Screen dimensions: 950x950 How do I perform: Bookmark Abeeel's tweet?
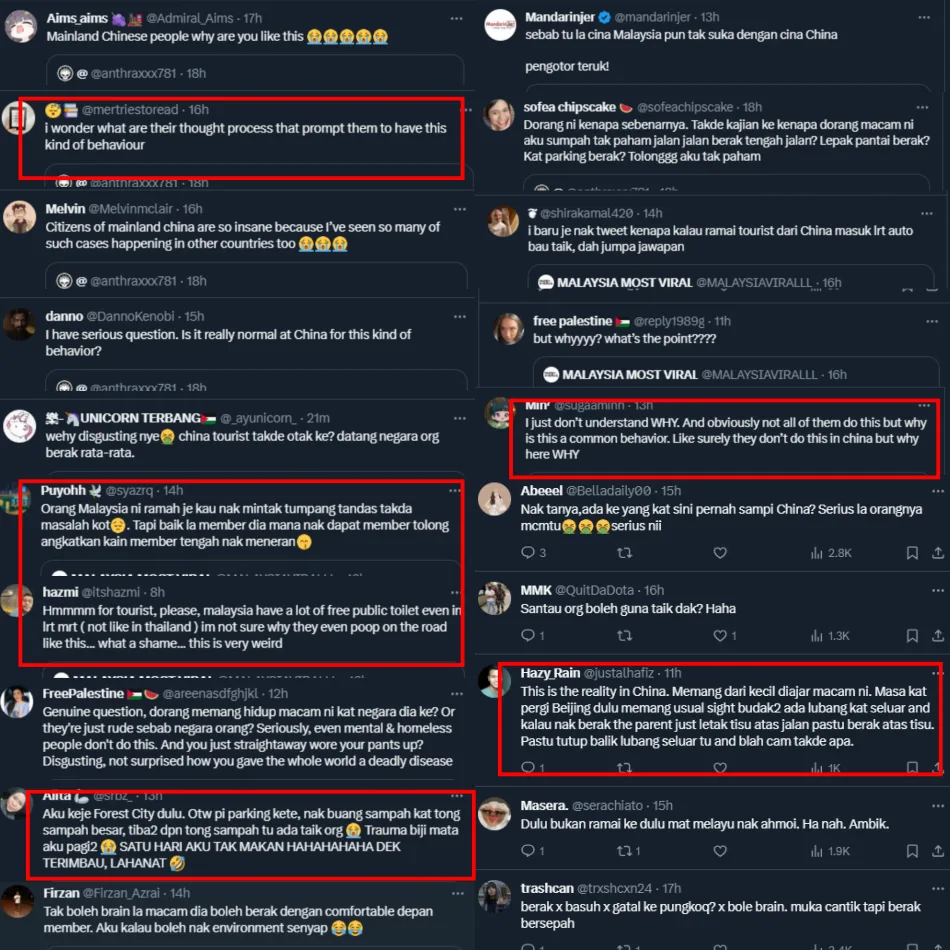(x=912, y=553)
